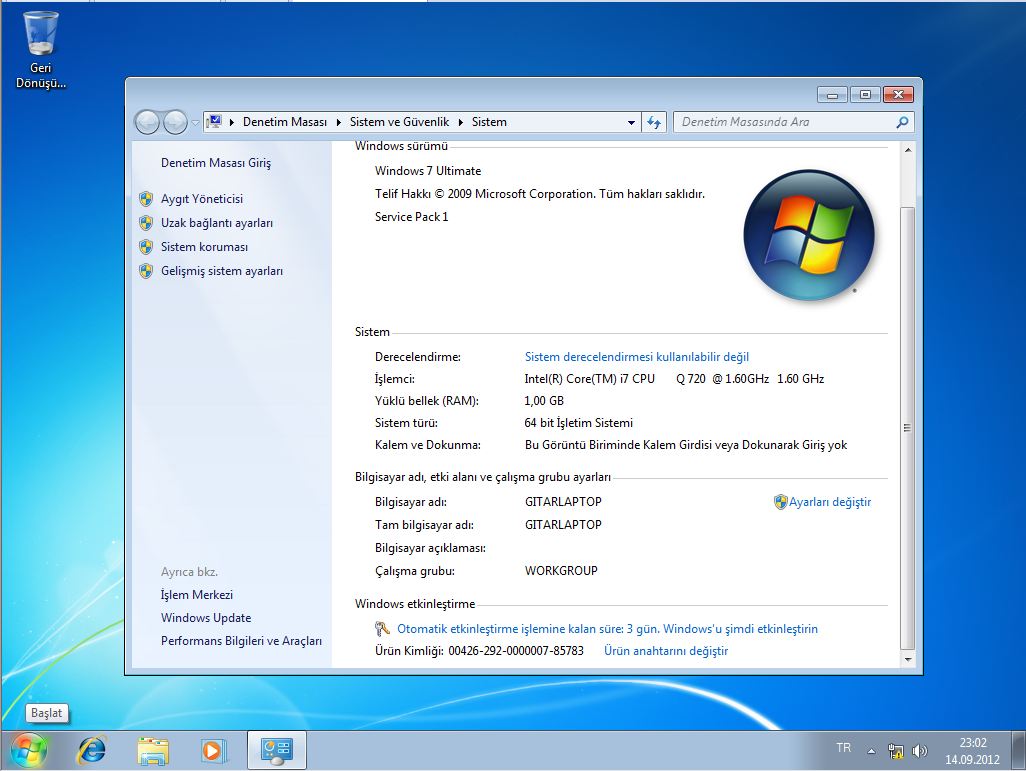Open Windows Update link

click(x=205, y=618)
